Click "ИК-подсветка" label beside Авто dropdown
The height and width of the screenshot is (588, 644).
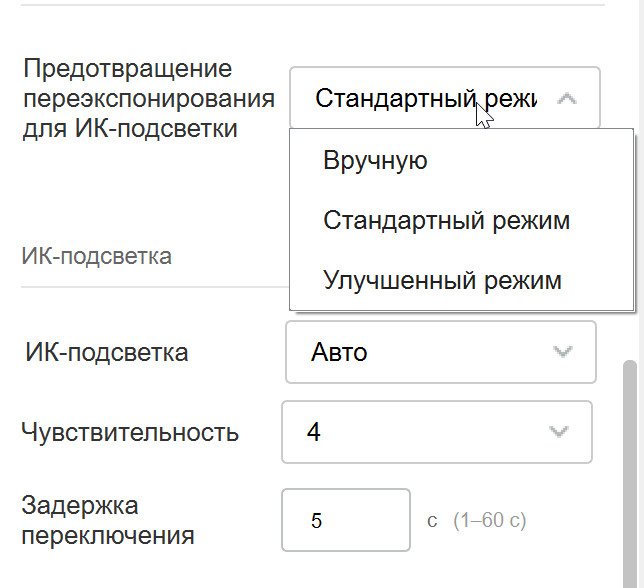[x=105, y=352]
